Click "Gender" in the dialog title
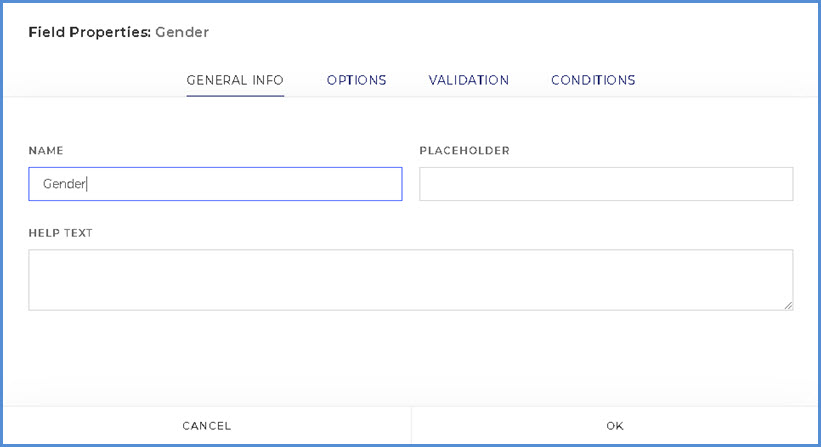This screenshot has width=821, height=447. click(x=182, y=32)
